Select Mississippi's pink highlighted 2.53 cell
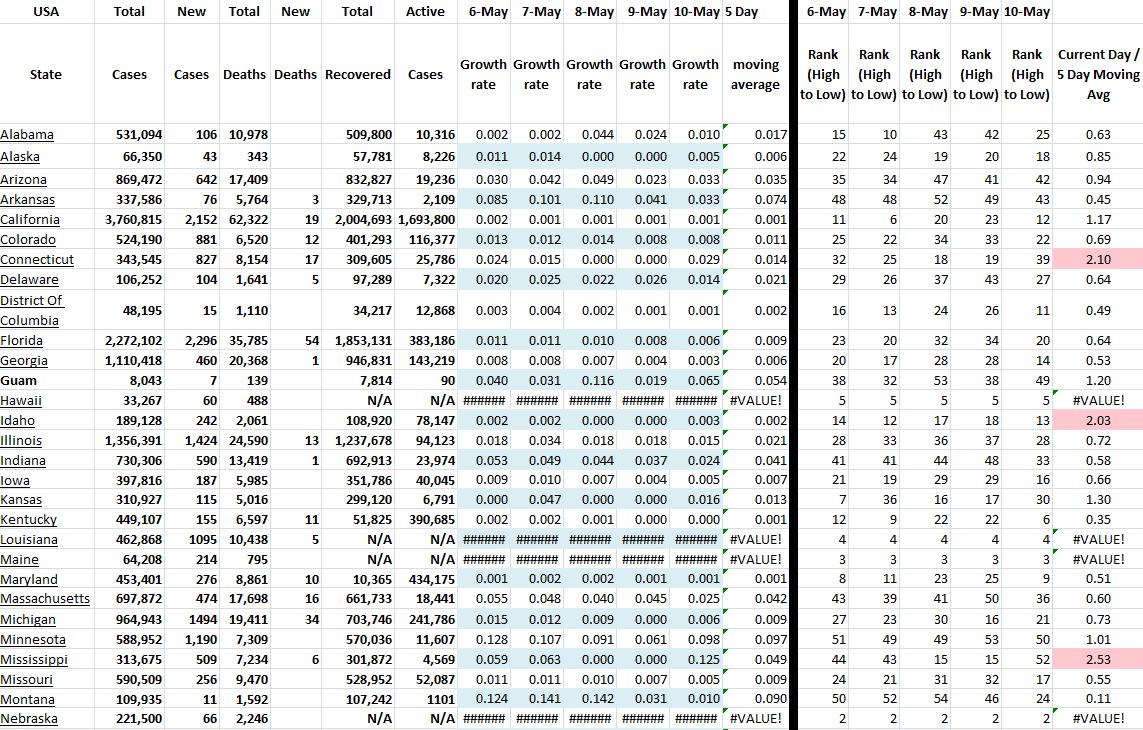Screen dimensions: 1143x730 (x=1097, y=660)
